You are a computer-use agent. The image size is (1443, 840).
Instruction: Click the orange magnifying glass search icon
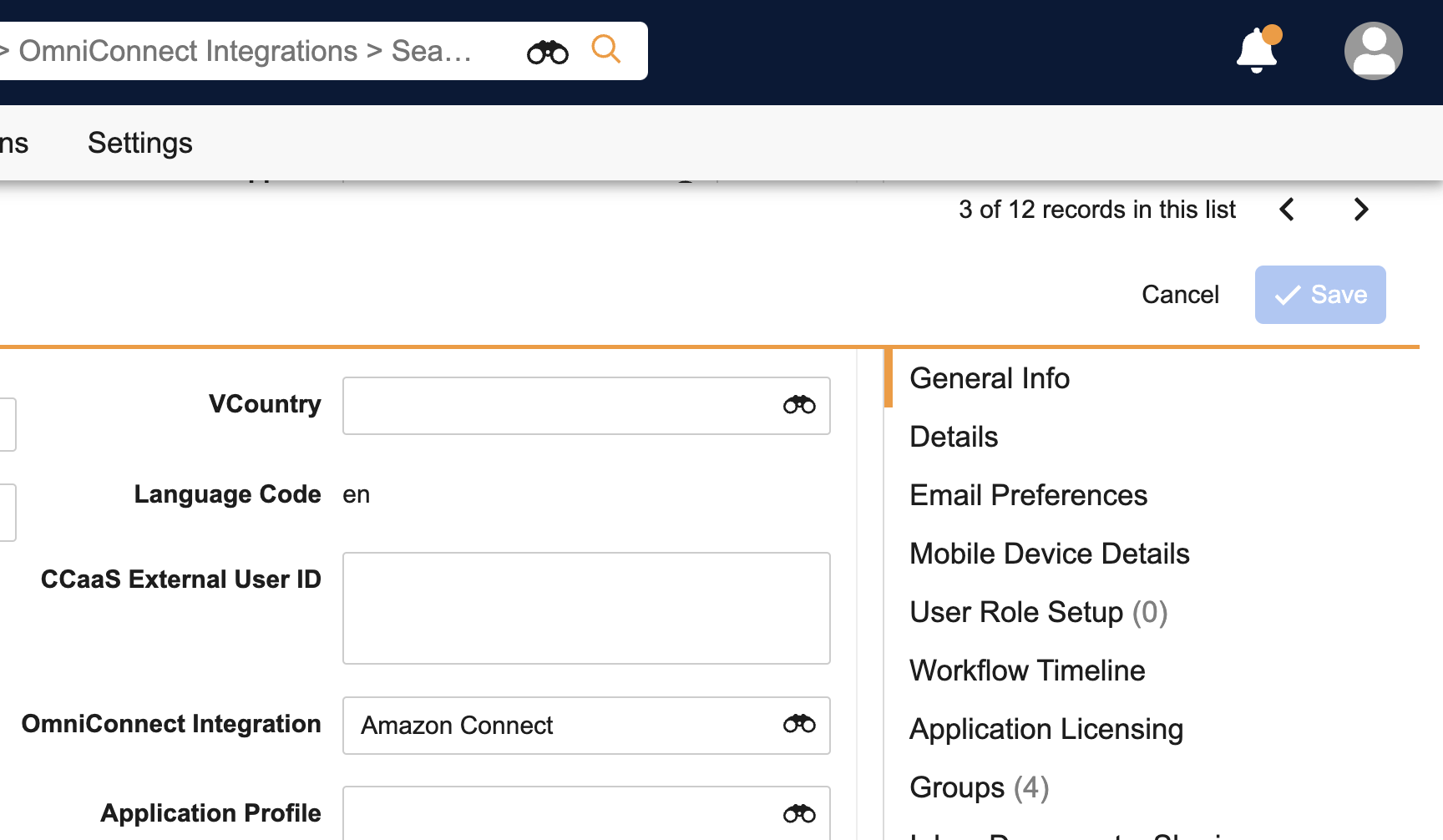(606, 49)
